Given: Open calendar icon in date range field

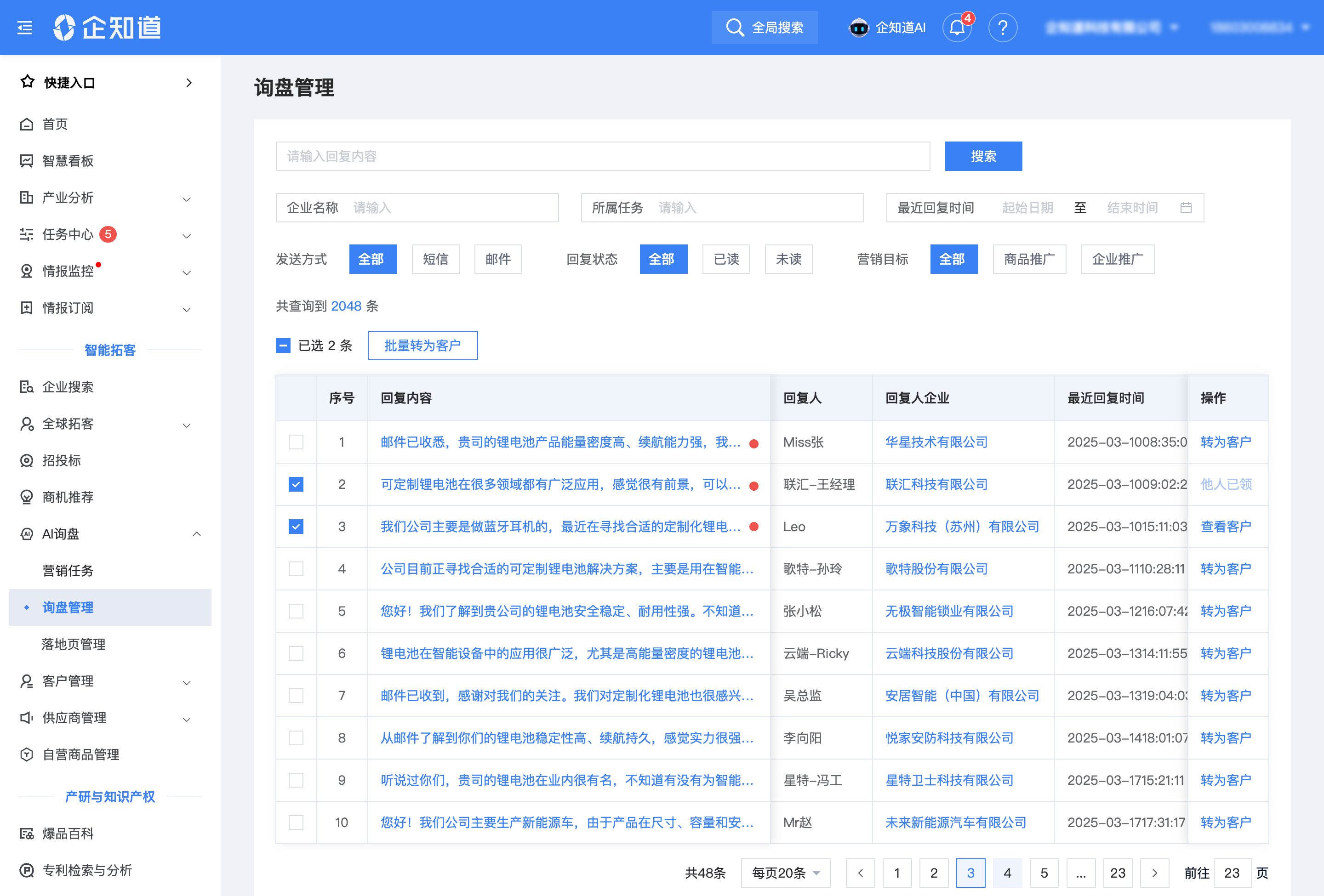Looking at the screenshot, I should [1186, 208].
